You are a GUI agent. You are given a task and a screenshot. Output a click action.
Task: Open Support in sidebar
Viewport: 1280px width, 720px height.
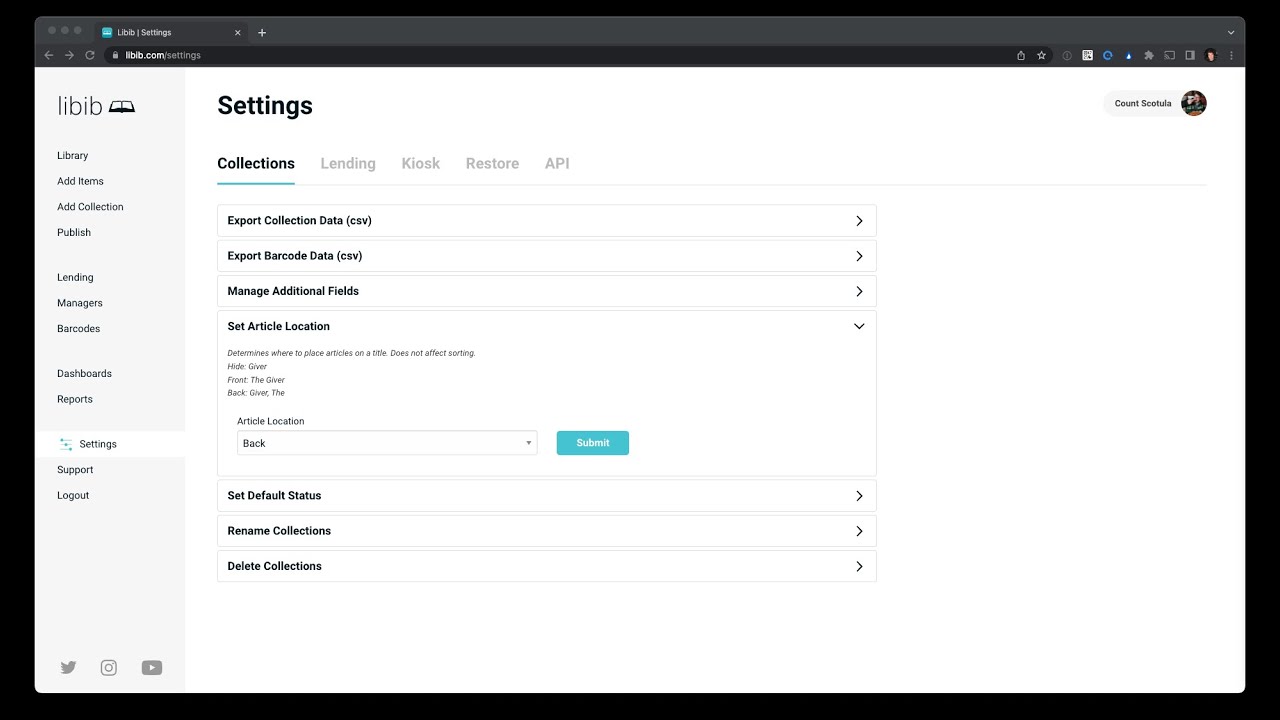point(75,470)
